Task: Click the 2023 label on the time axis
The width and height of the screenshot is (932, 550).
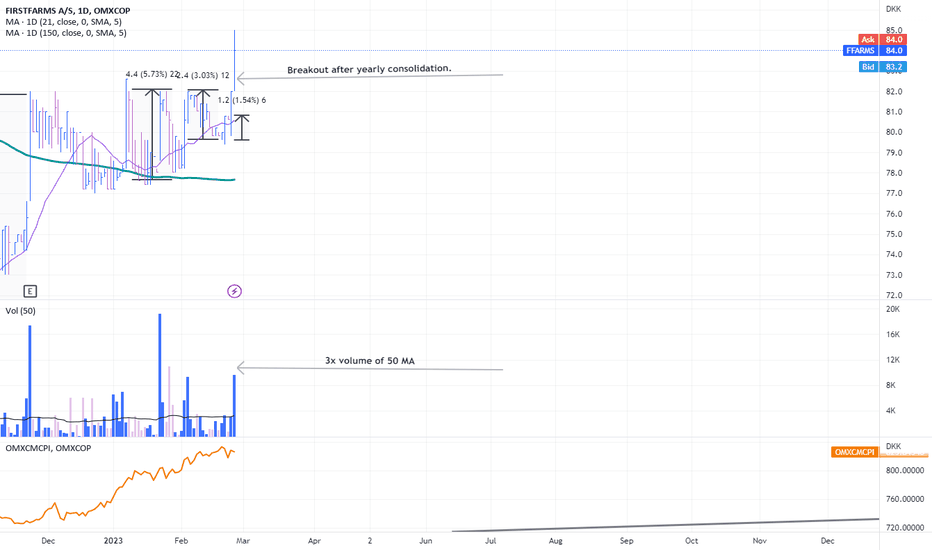Action: click(x=113, y=540)
